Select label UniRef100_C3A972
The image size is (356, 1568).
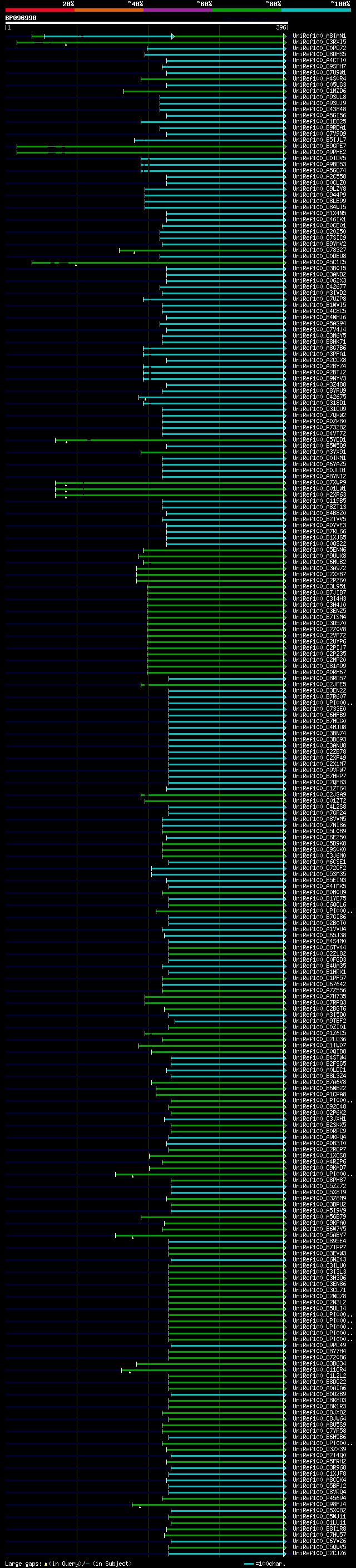[319, 568]
